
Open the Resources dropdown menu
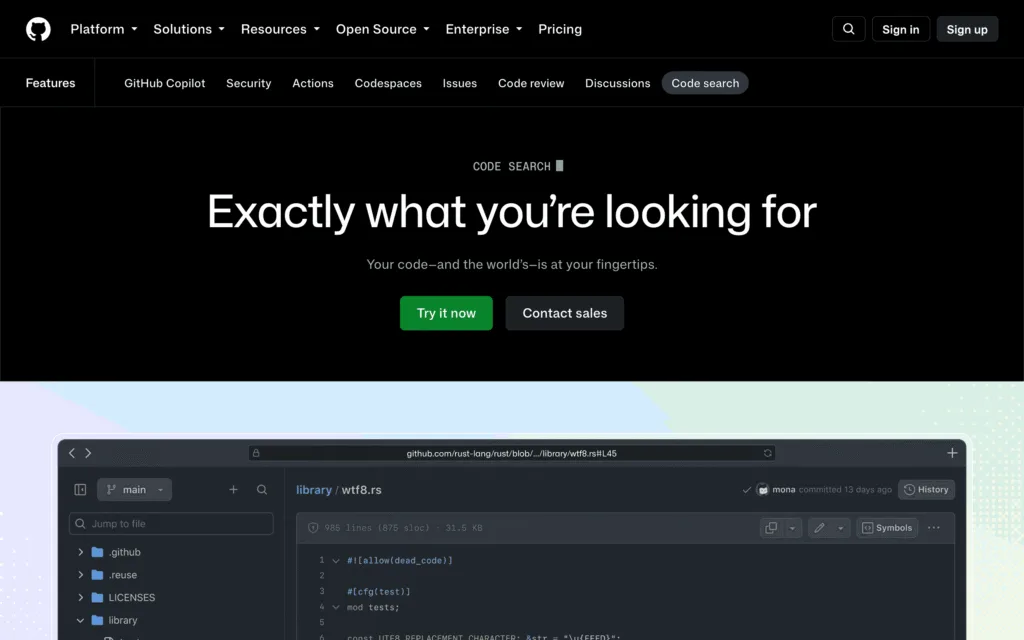(x=280, y=29)
